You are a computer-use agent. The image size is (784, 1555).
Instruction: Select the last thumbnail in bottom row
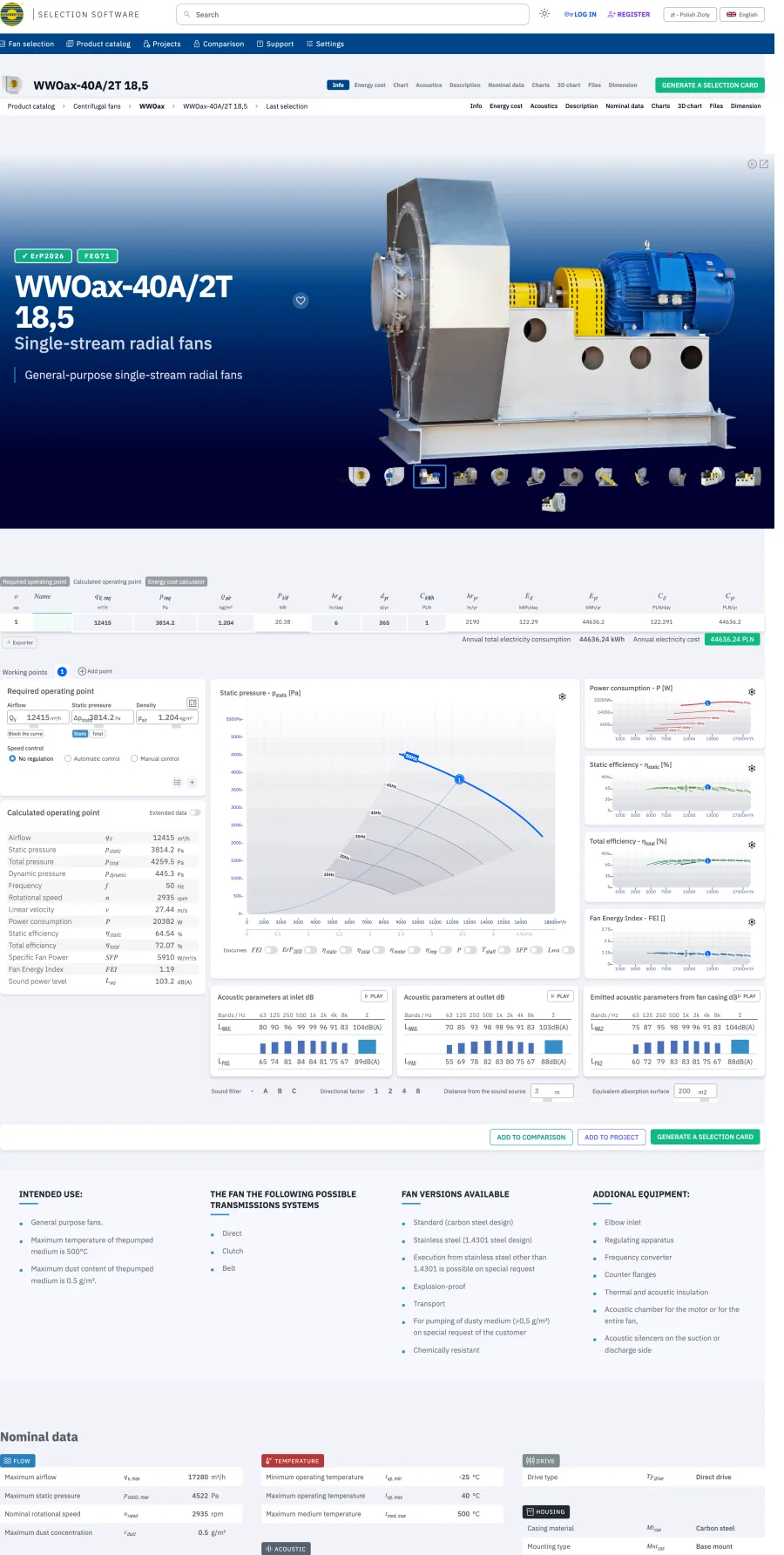553,503
